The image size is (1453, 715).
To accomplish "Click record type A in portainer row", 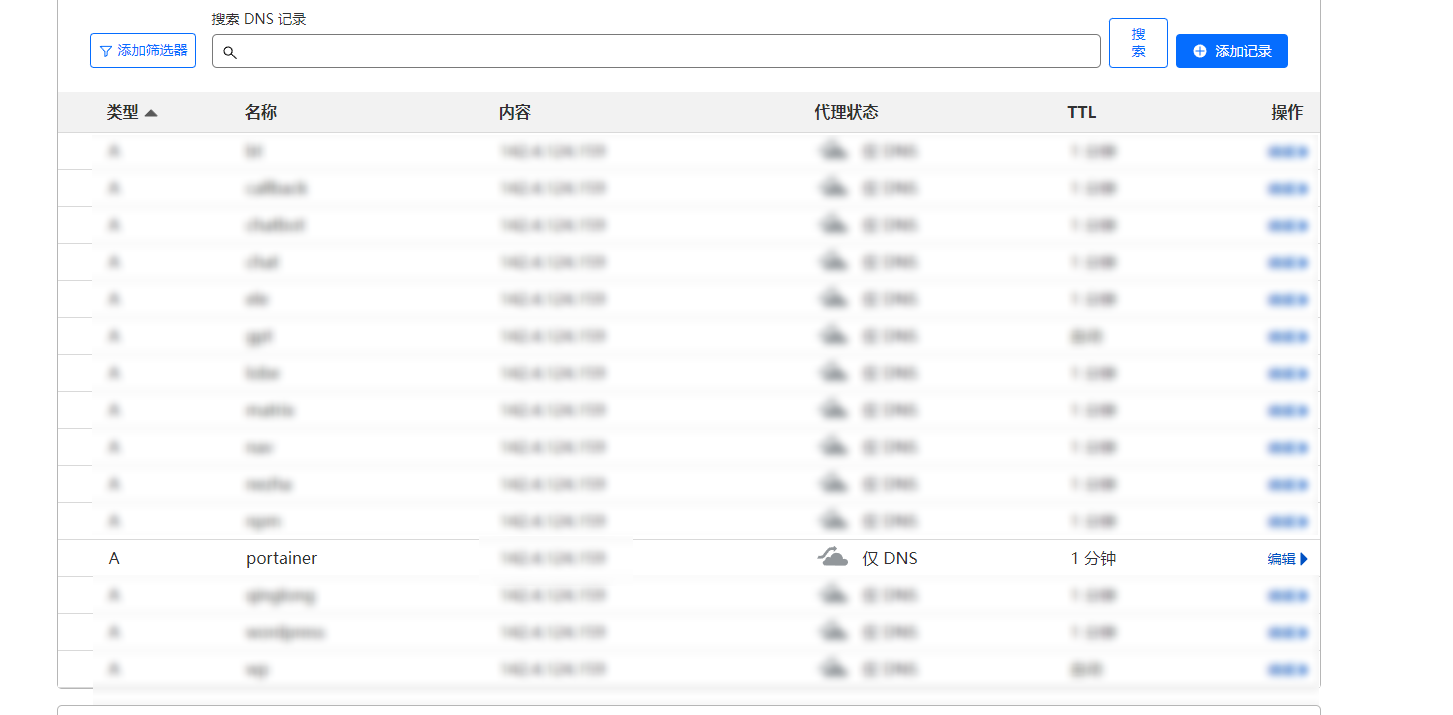I will point(114,559).
